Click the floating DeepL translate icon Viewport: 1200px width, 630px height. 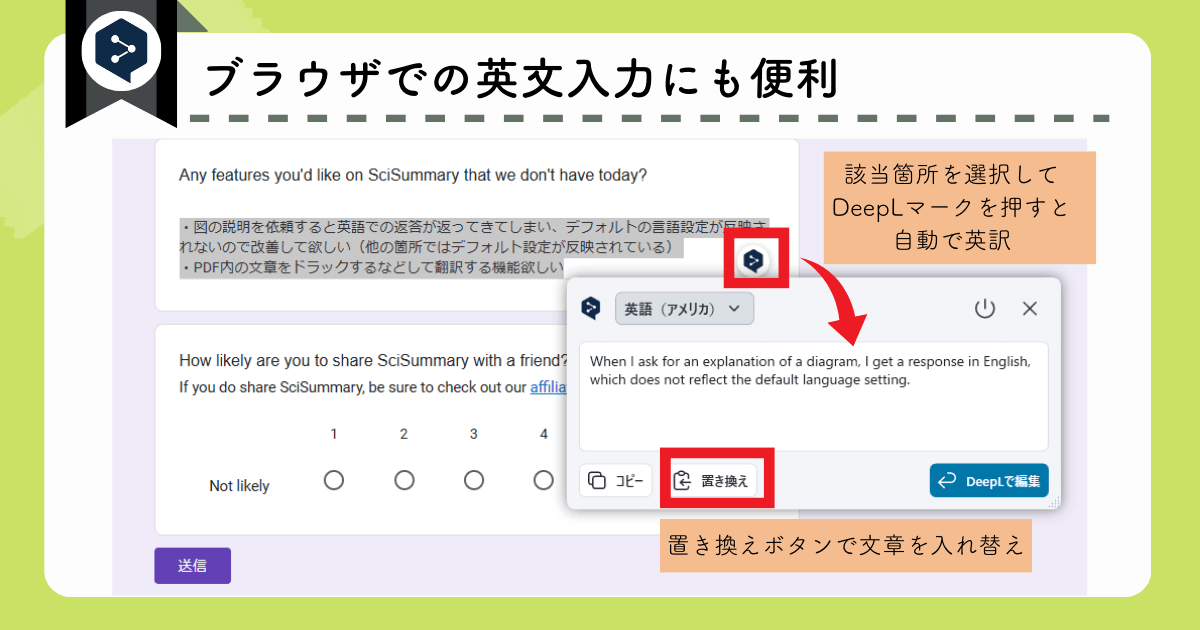pyautogui.click(x=754, y=261)
